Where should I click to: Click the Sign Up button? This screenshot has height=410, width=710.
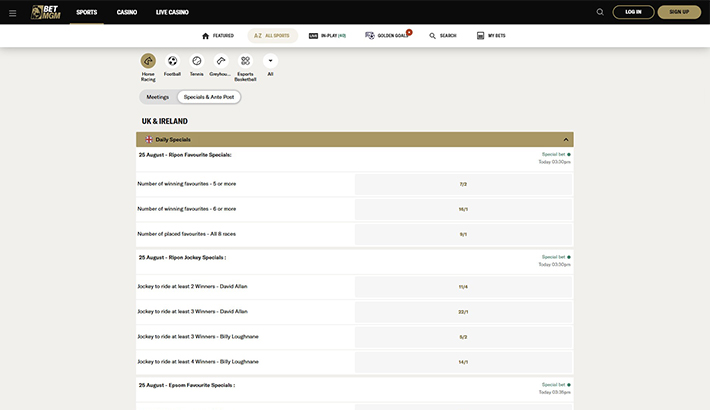pyautogui.click(x=679, y=12)
